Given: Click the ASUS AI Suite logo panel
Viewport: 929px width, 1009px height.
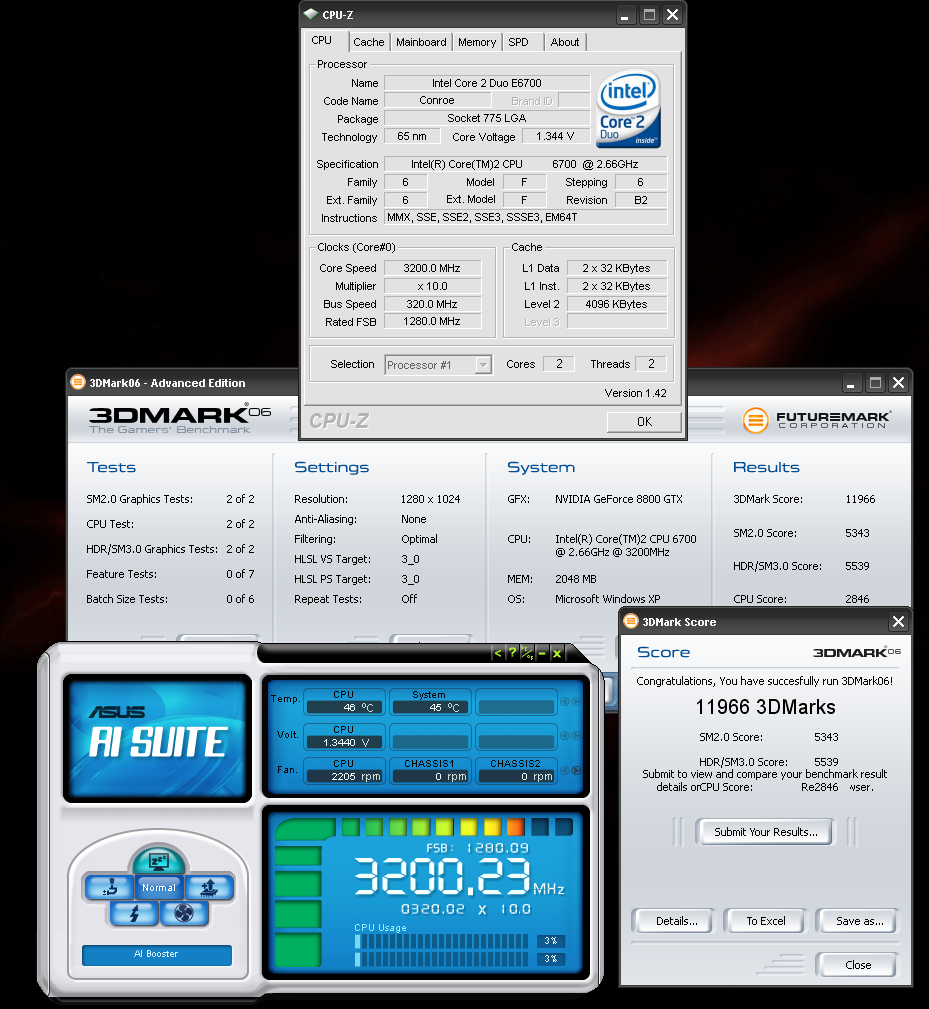Looking at the screenshot, I should tap(157, 737).
